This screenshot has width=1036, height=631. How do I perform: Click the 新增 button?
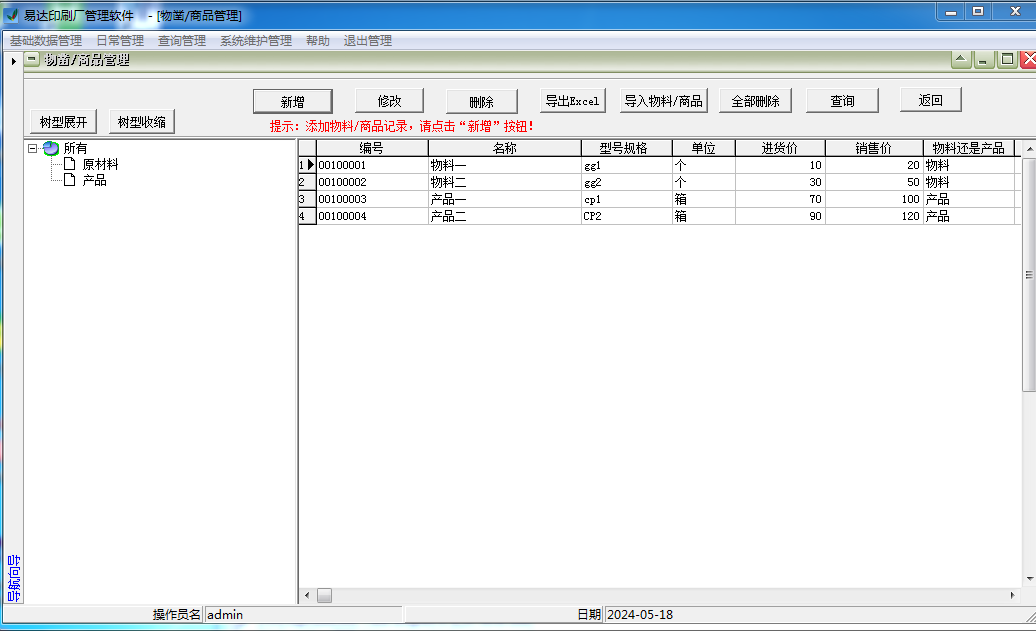tap(293, 102)
